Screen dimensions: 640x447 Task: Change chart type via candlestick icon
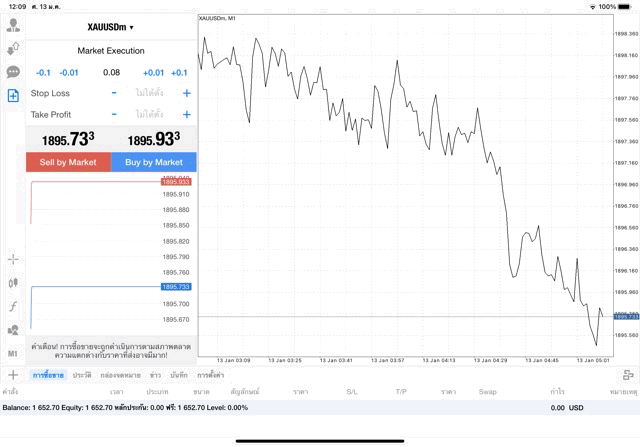13,283
